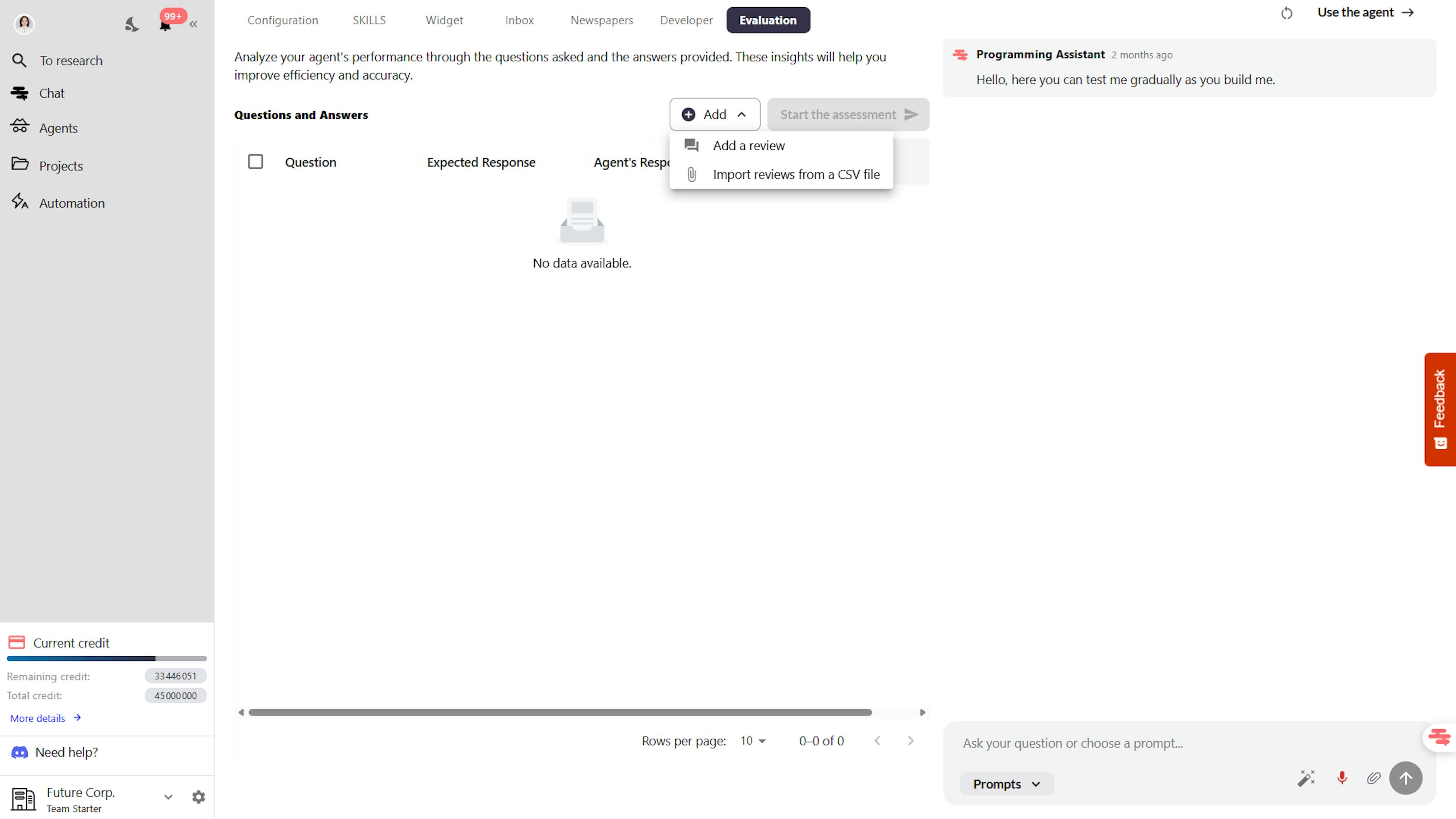
Task: Click the magic wand enhance icon
Action: 1305,778
